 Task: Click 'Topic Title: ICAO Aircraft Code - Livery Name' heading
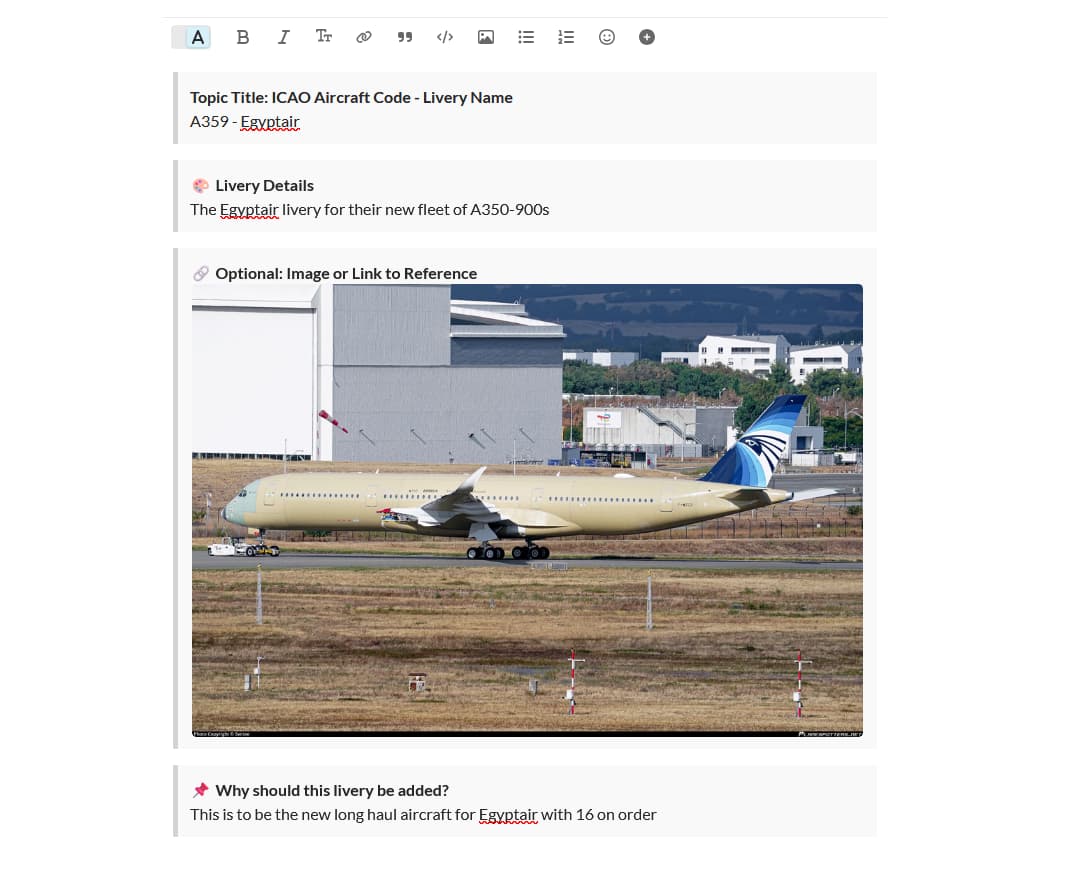351,97
